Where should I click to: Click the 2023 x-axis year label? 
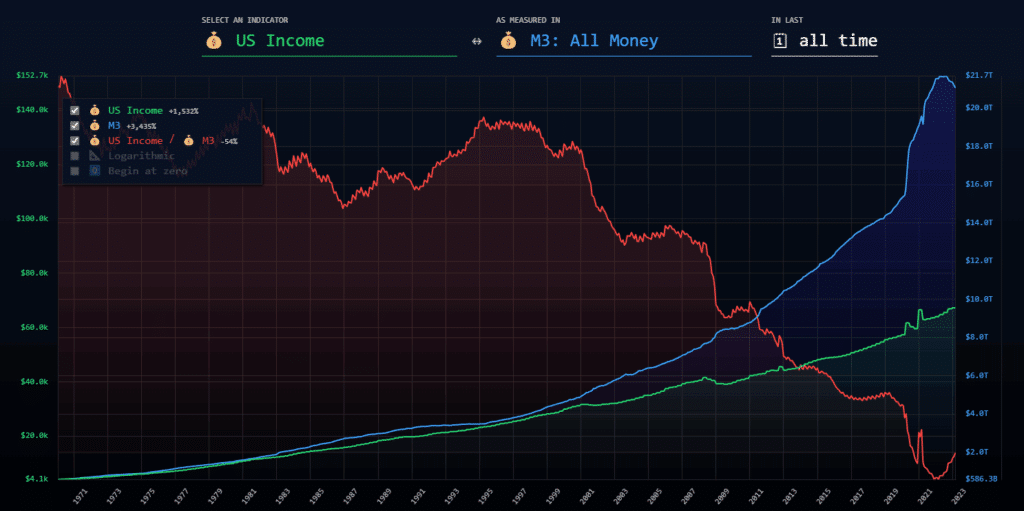(960, 497)
